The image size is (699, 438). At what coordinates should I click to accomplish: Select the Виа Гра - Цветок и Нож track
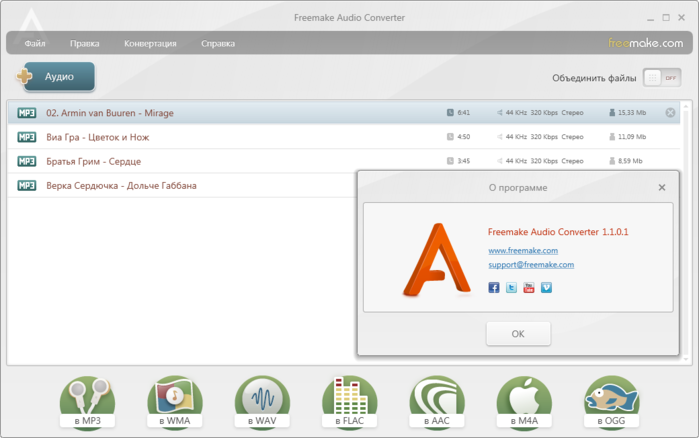[344, 137]
